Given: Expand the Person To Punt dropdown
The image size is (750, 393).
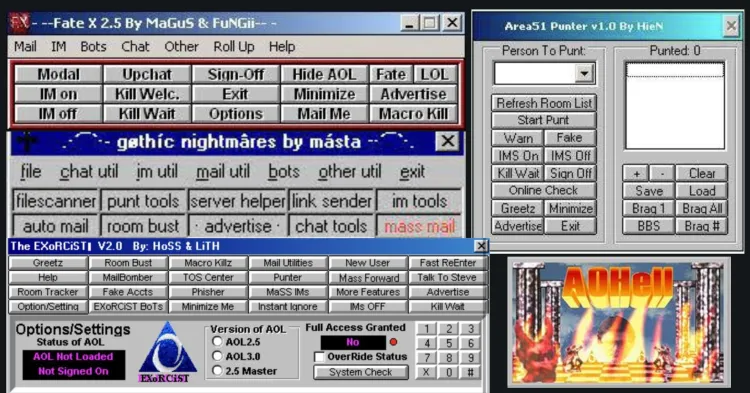Looking at the screenshot, I should pos(584,74).
